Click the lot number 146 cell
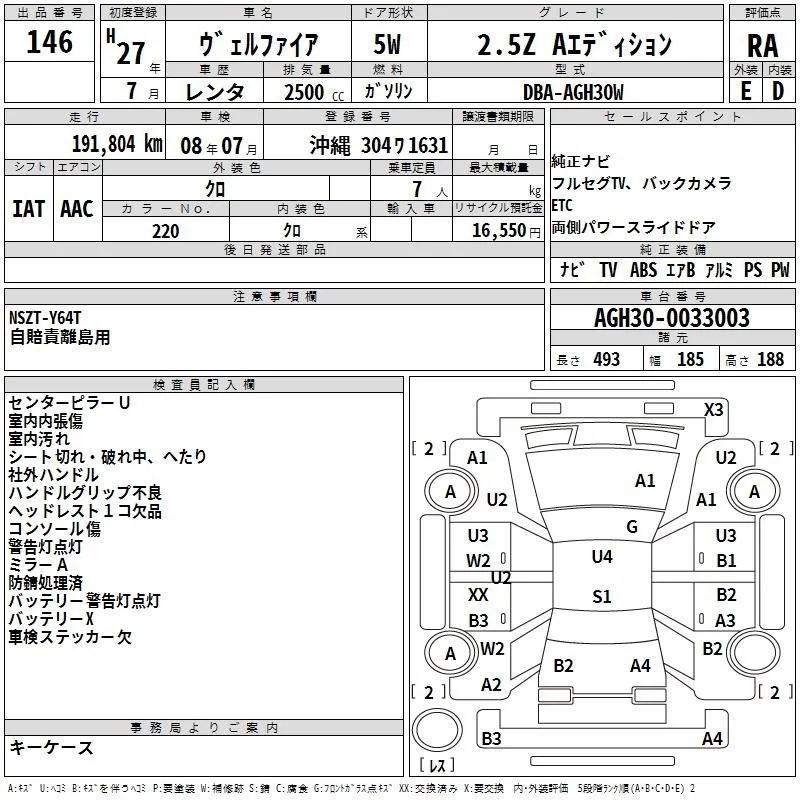800x800 pixels. [x=50, y=42]
